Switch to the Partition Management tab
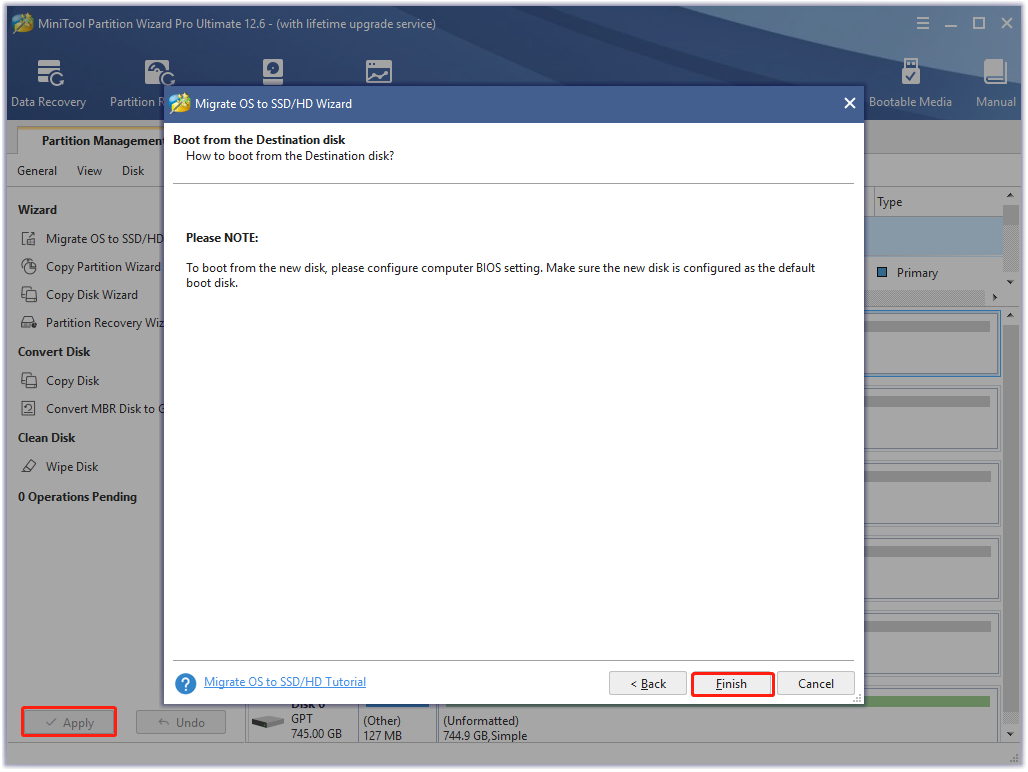 100,141
